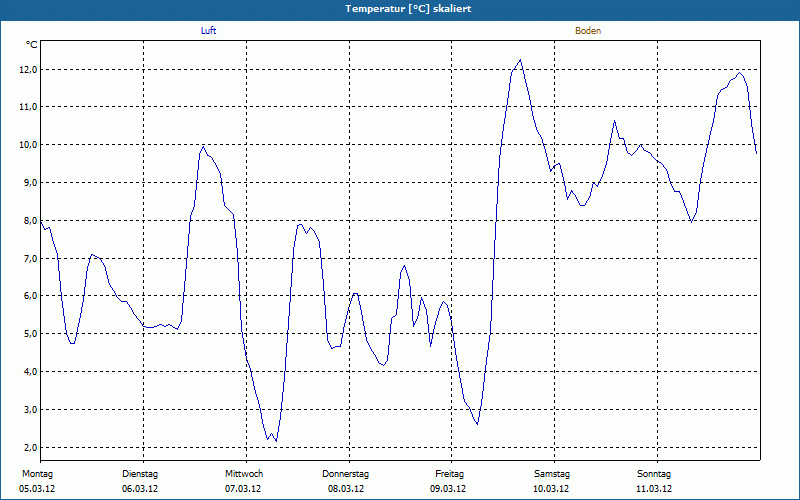This screenshot has width=800, height=500.
Task: Click the date 07.03.12
Action: (243, 489)
